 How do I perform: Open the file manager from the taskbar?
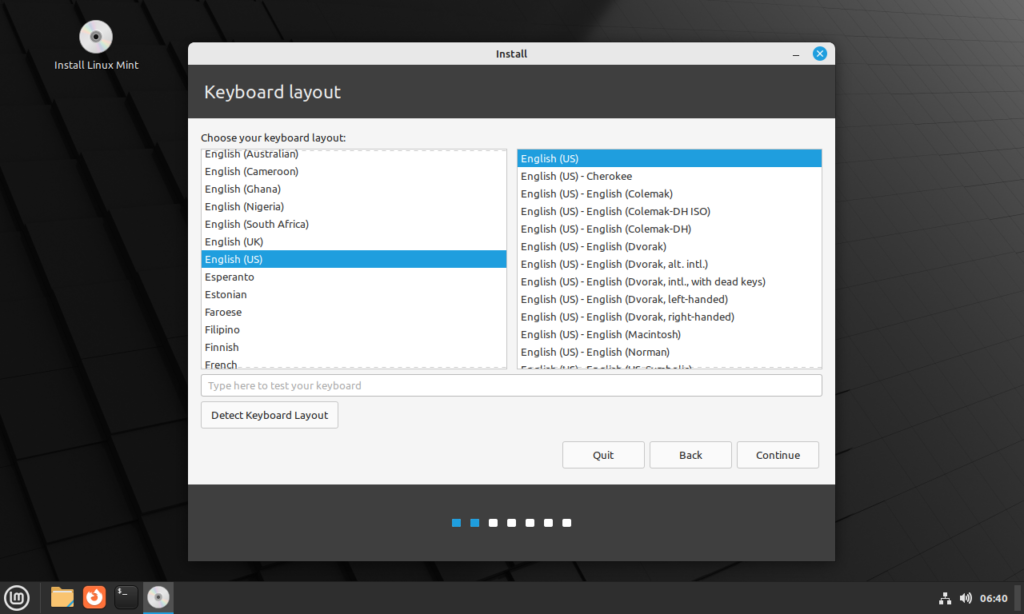tap(61, 597)
